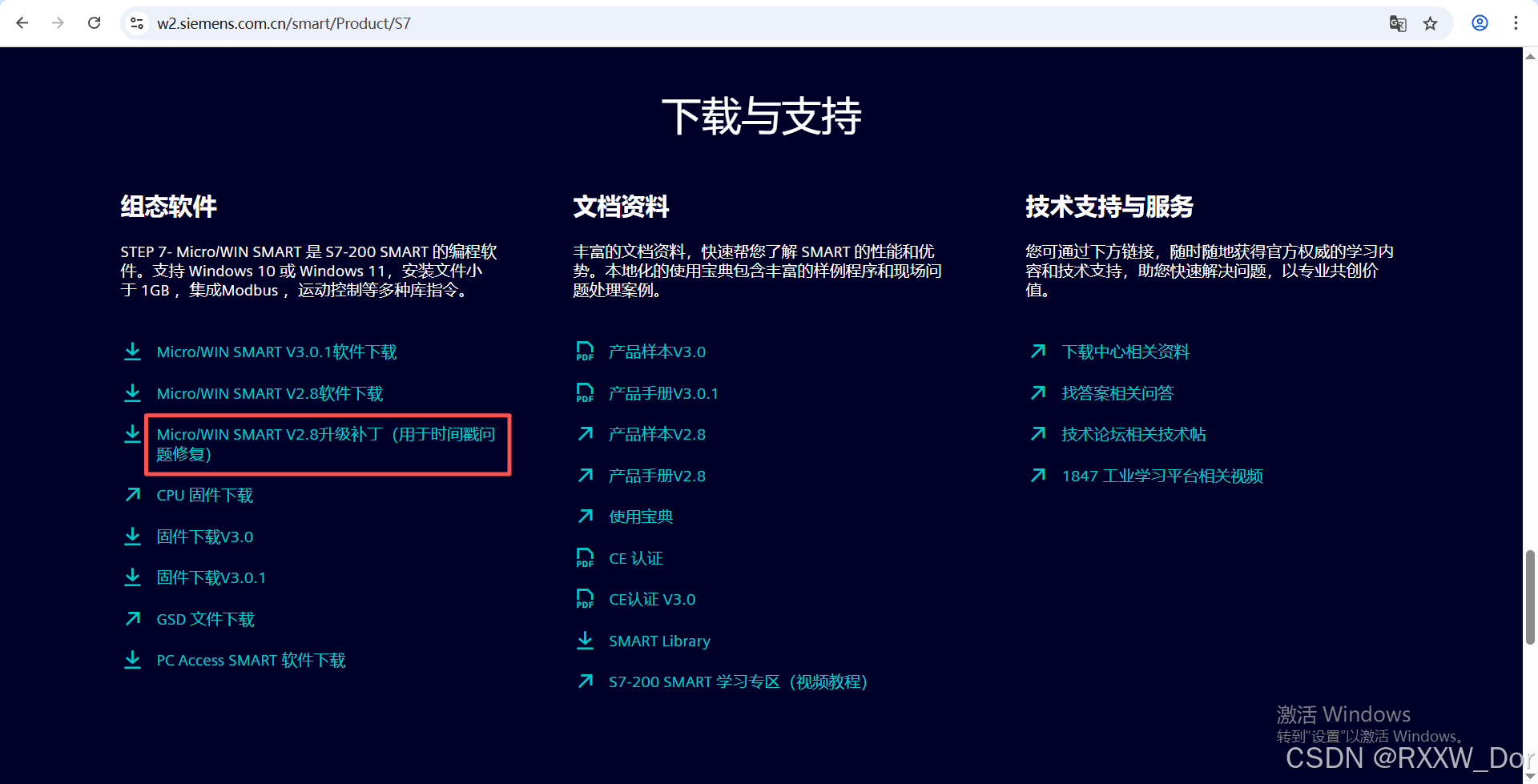Click arrow icon beside 技术论坛相关技术帖
Viewport: 1538px width, 784px height.
pos(1038,433)
